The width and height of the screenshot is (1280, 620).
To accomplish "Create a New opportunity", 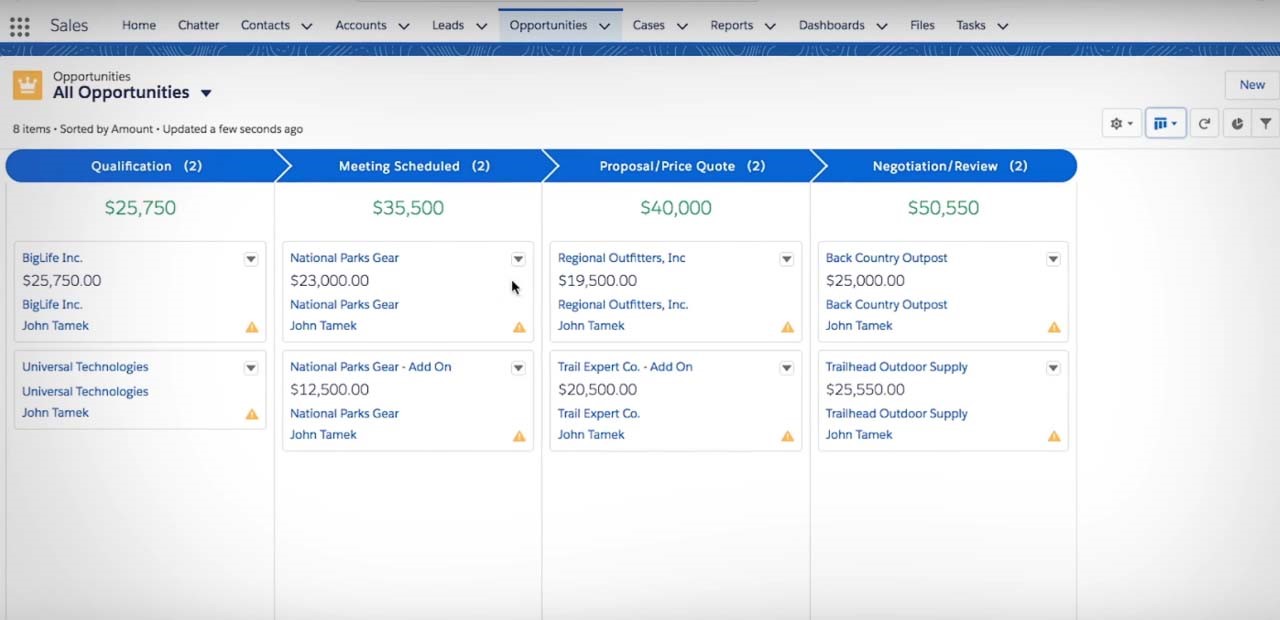I will pos(1252,85).
